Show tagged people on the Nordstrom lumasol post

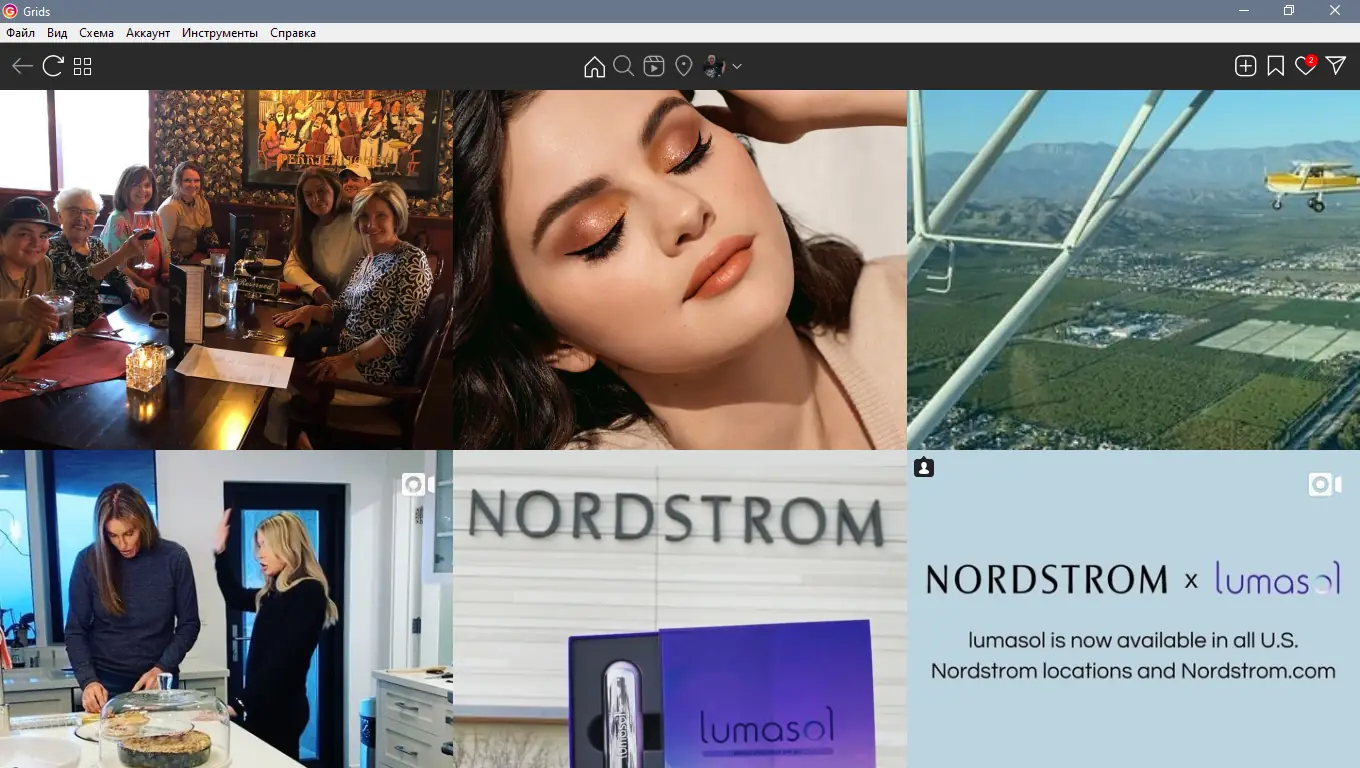924,466
